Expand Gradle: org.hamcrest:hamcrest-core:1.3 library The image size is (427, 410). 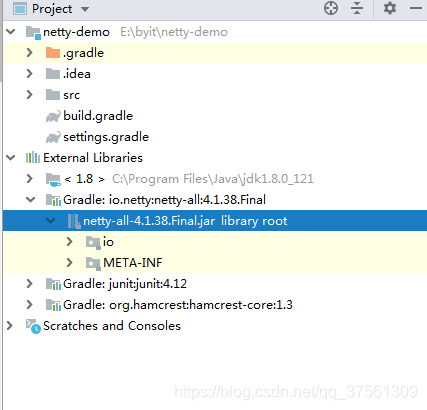click(30, 305)
